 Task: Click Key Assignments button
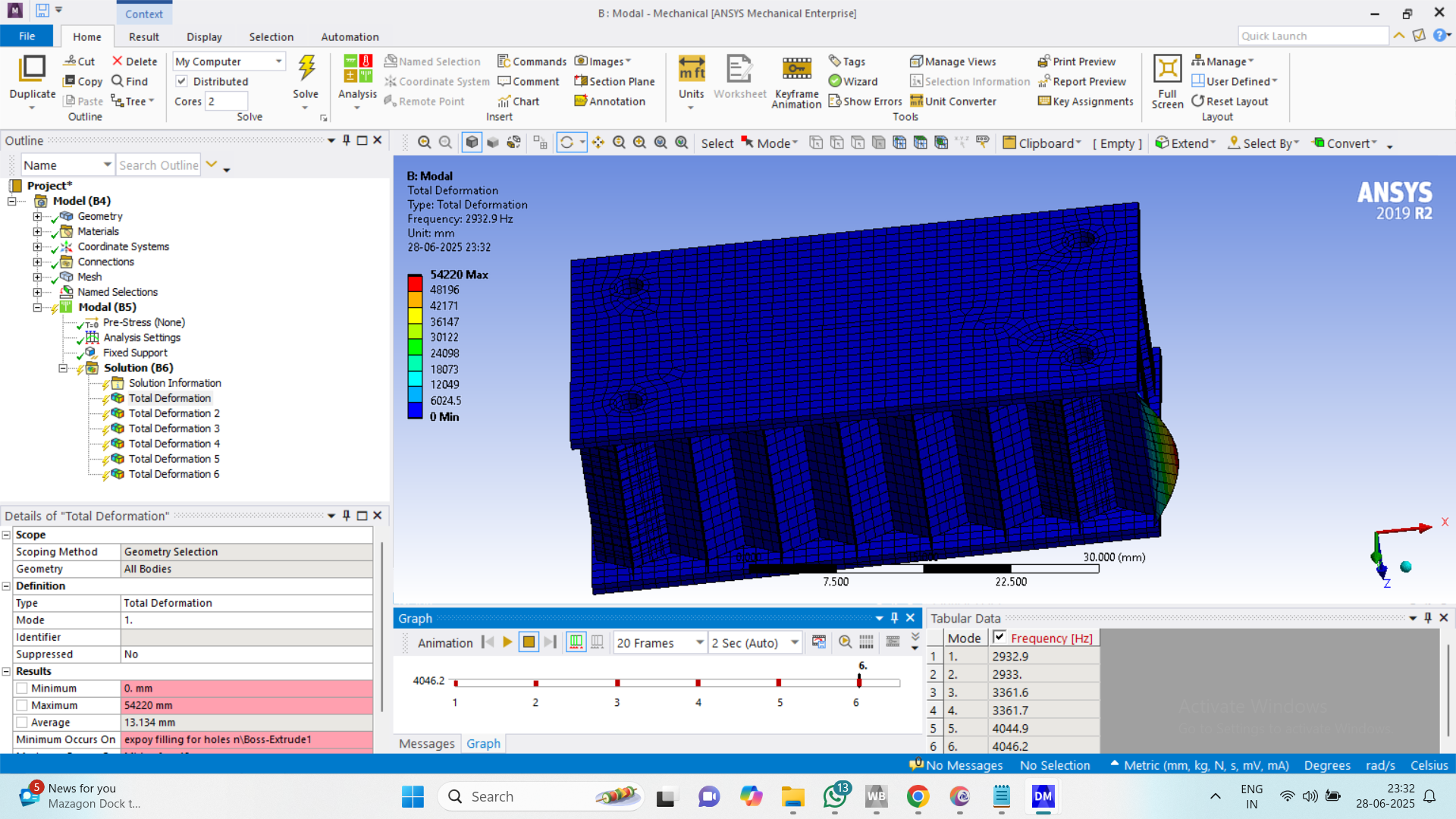pos(1085,101)
